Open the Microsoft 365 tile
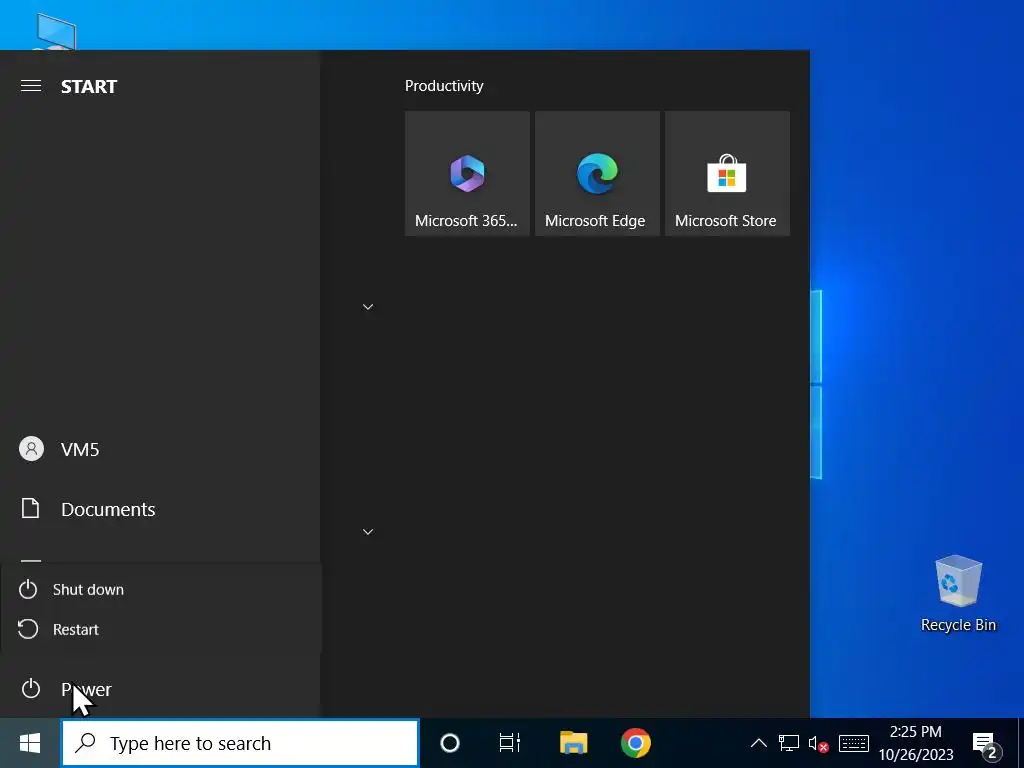This screenshot has height=768, width=1024. point(467,173)
